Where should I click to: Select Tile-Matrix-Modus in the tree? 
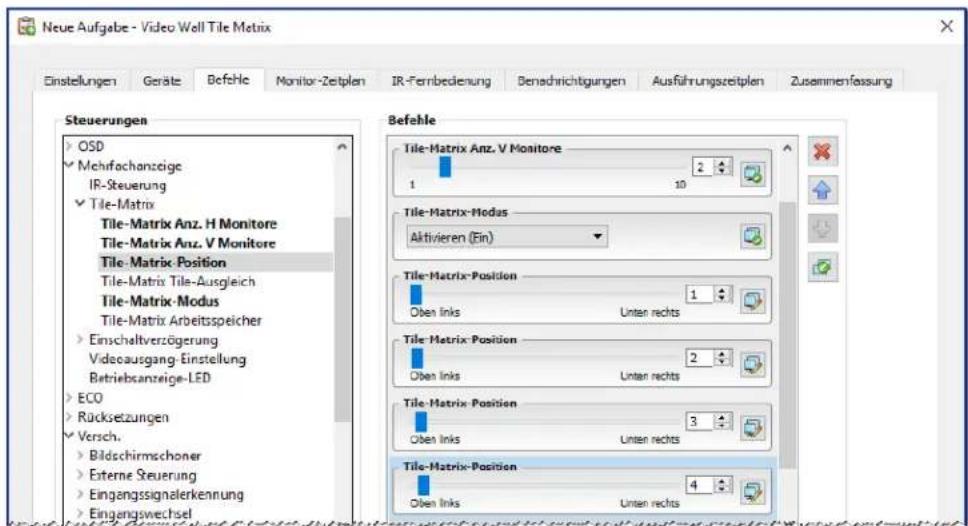pyautogui.click(x=160, y=301)
